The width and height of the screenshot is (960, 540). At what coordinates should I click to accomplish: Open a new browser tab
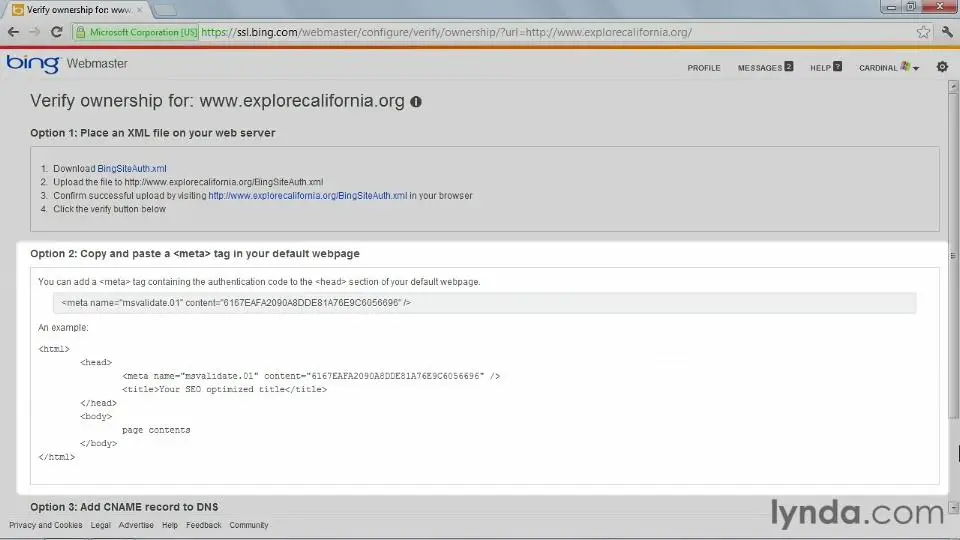click(x=164, y=10)
